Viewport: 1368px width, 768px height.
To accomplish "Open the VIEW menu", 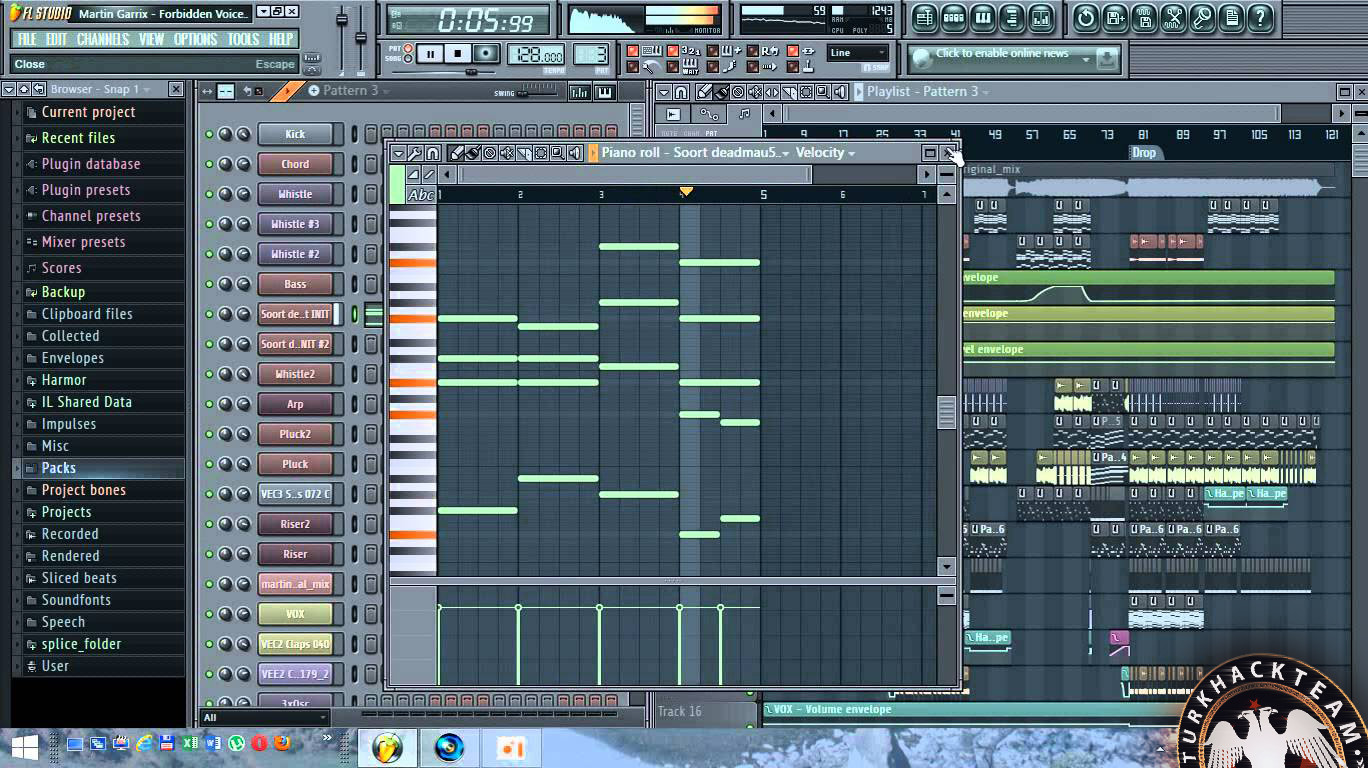I will (x=152, y=39).
